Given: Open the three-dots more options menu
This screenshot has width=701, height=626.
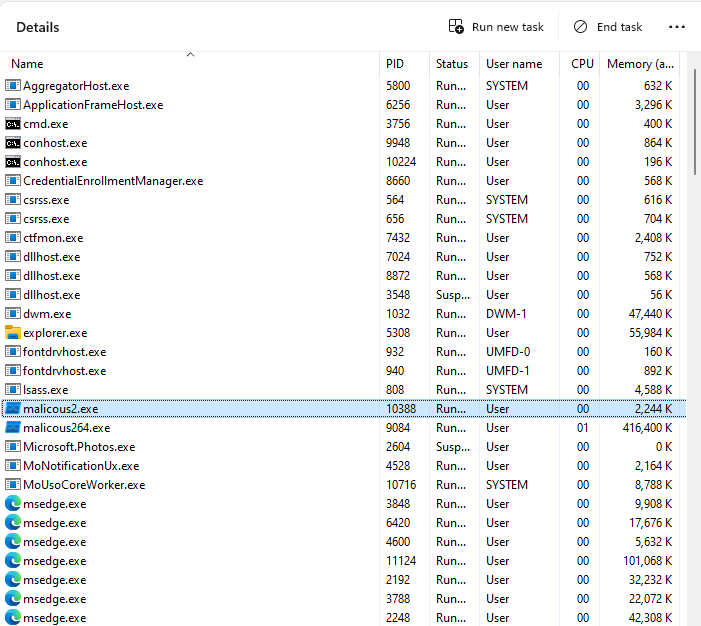Looking at the screenshot, I should click(x=677, y=27).
